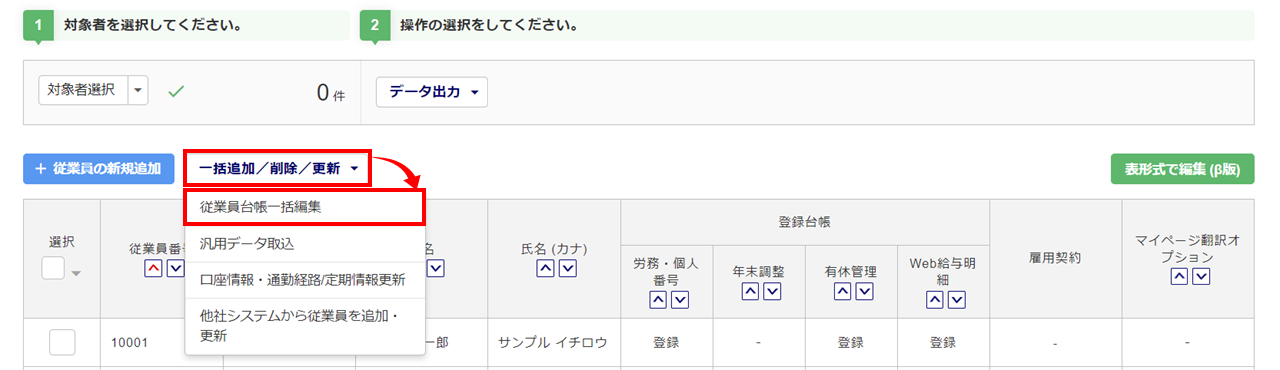Viewport: 1280px width, 370px height.
Task: Choose 他社システムから従業員を追加・更新
Action: [305, 325]
